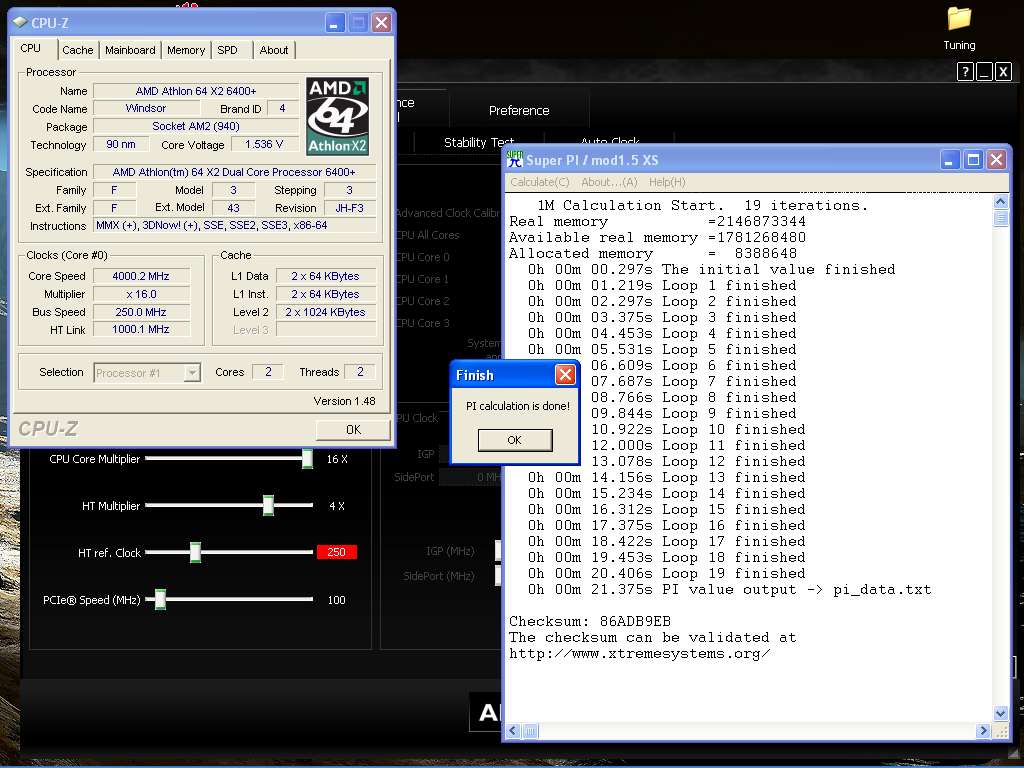Screen dimensions: 1024x768
Task: Click the xtremesystems.org URL in Super PI
Action: [639, 654]
